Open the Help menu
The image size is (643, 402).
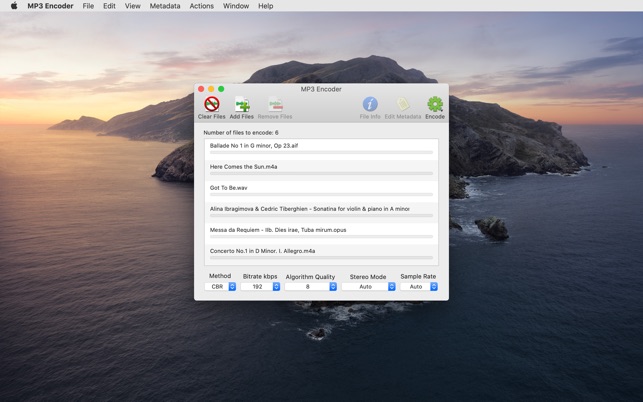(266, 6)
